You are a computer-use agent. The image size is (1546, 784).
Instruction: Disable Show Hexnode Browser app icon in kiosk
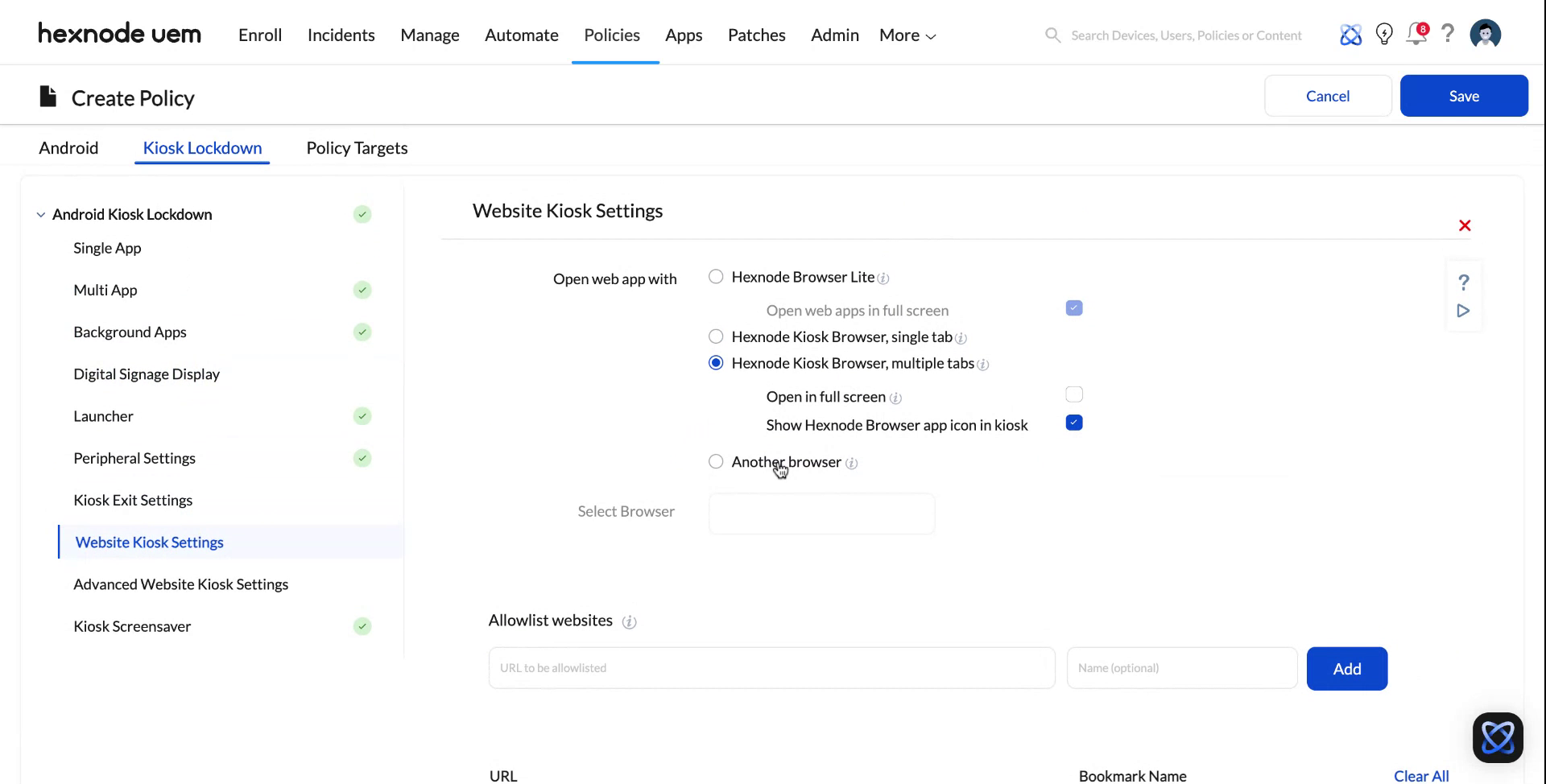pos(1073,422)
